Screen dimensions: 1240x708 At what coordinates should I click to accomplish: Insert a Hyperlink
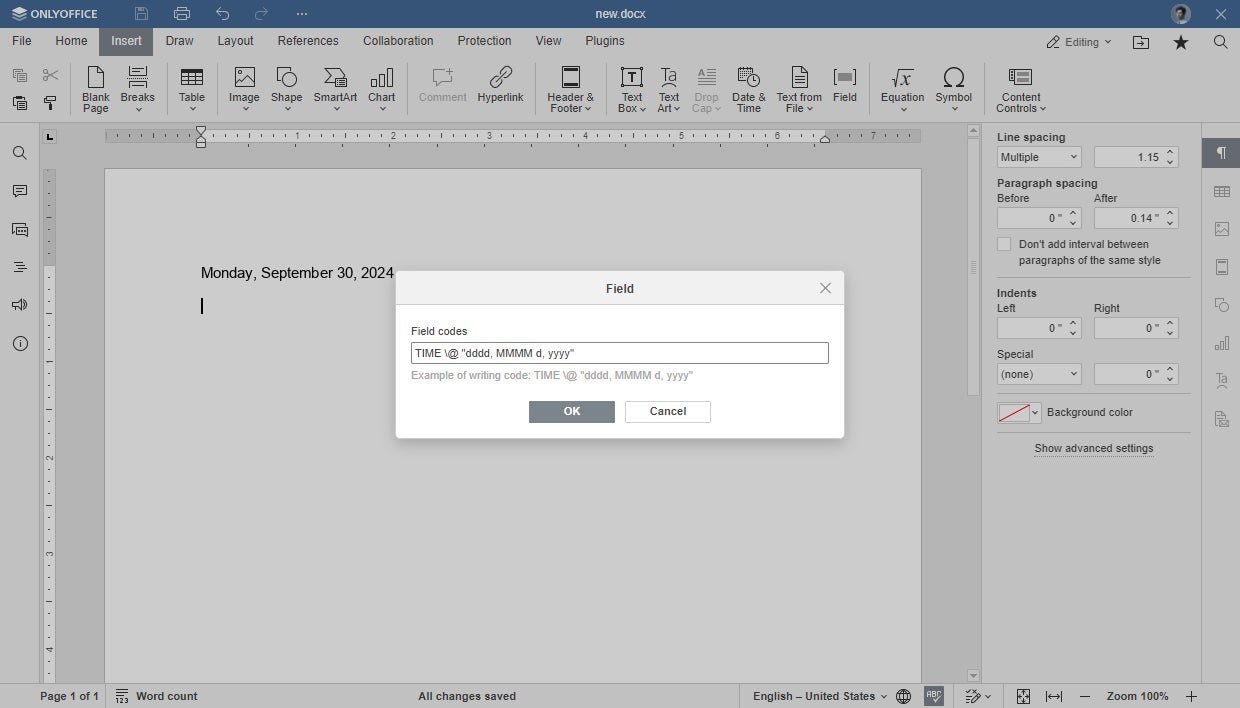point(500,86)
